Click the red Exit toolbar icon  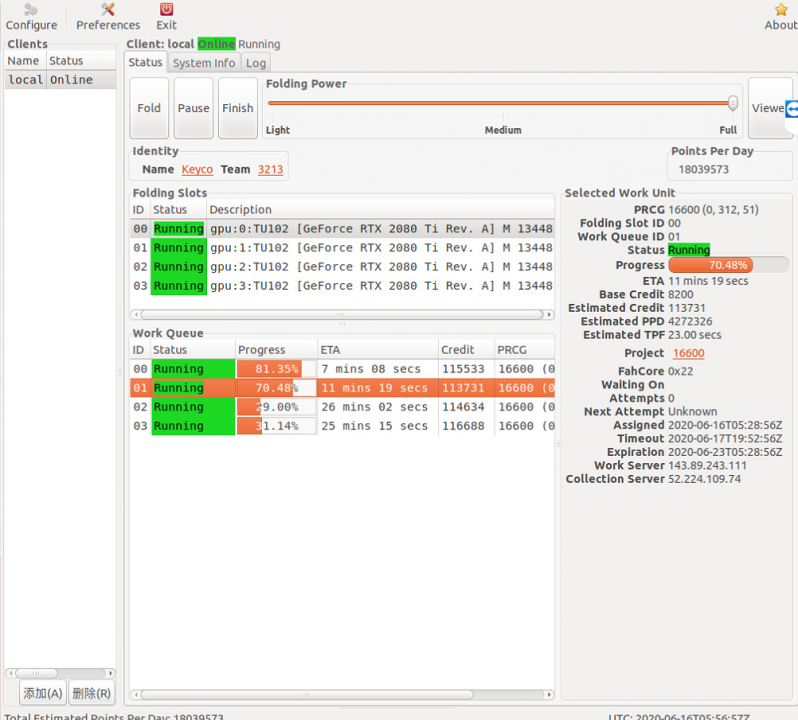[x=166, y=16]
